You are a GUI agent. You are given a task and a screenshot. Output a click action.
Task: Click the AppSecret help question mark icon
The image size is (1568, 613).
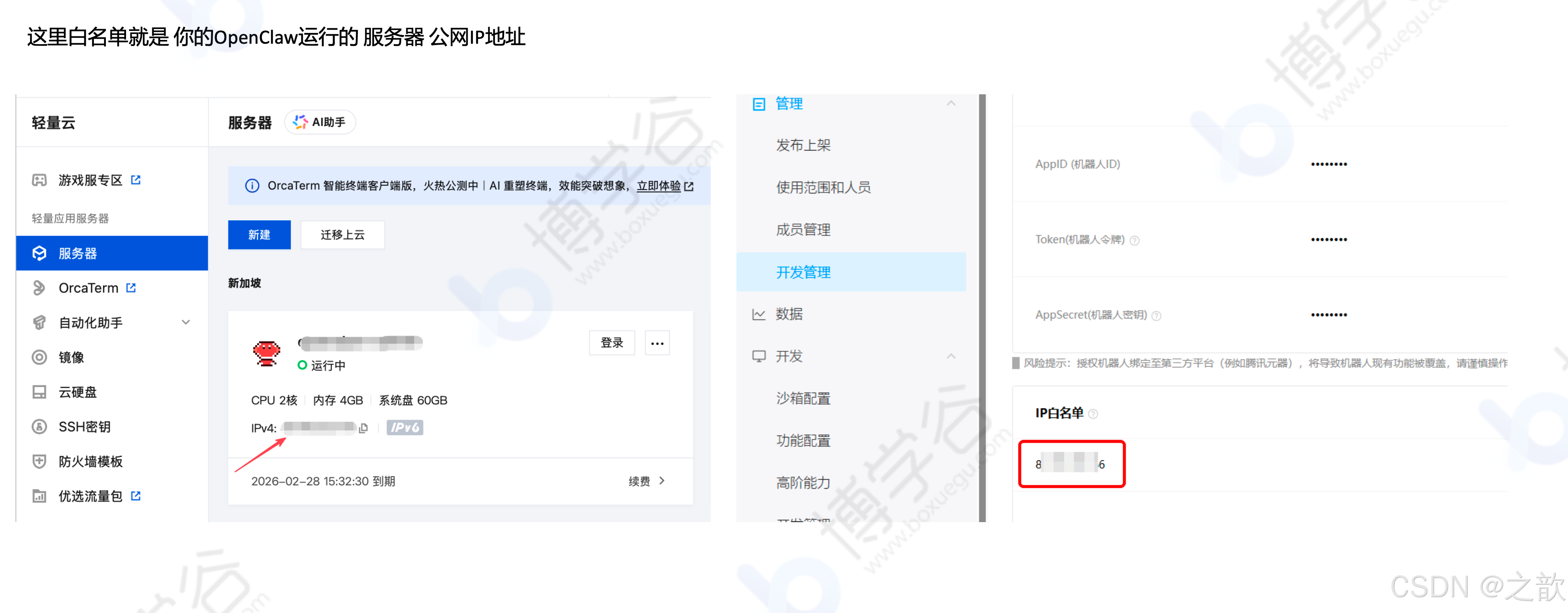click(x=1156, y=316)
